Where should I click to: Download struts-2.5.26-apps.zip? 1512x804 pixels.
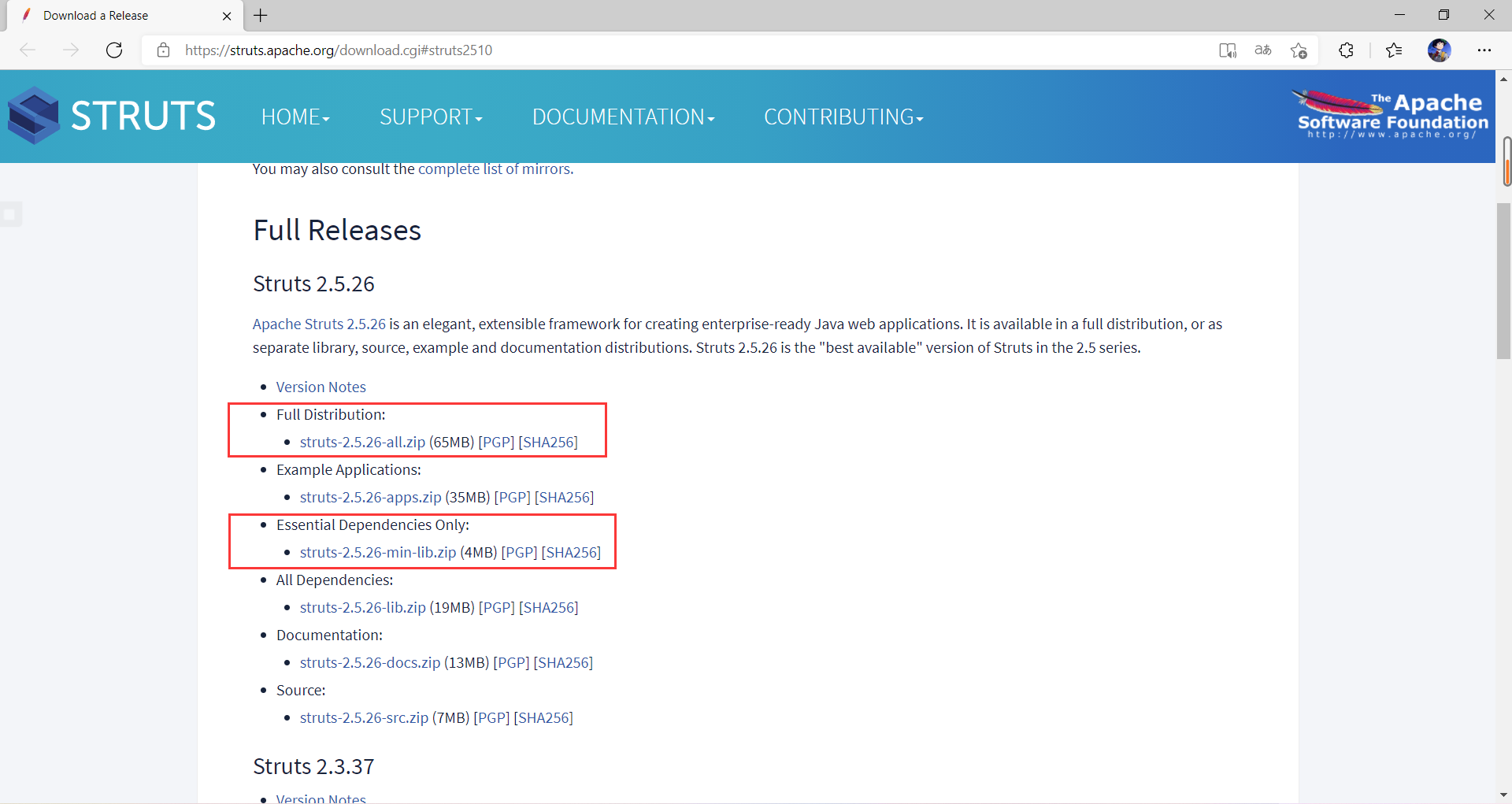[x=370, y=497]
